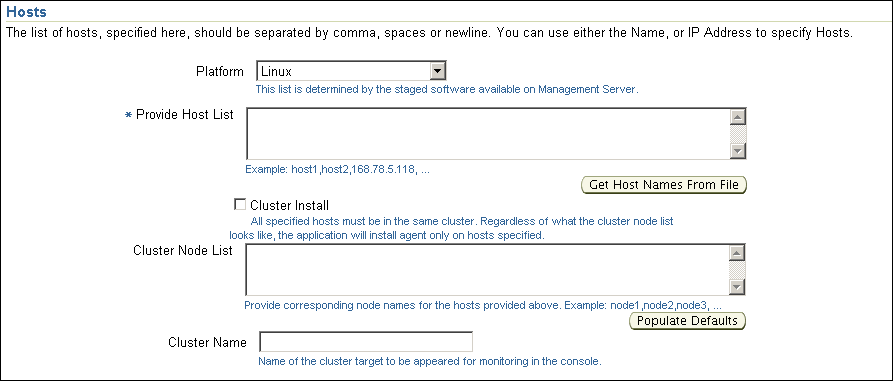Click the up arrow of Host List scrollbar

click(x=738, y=117)
